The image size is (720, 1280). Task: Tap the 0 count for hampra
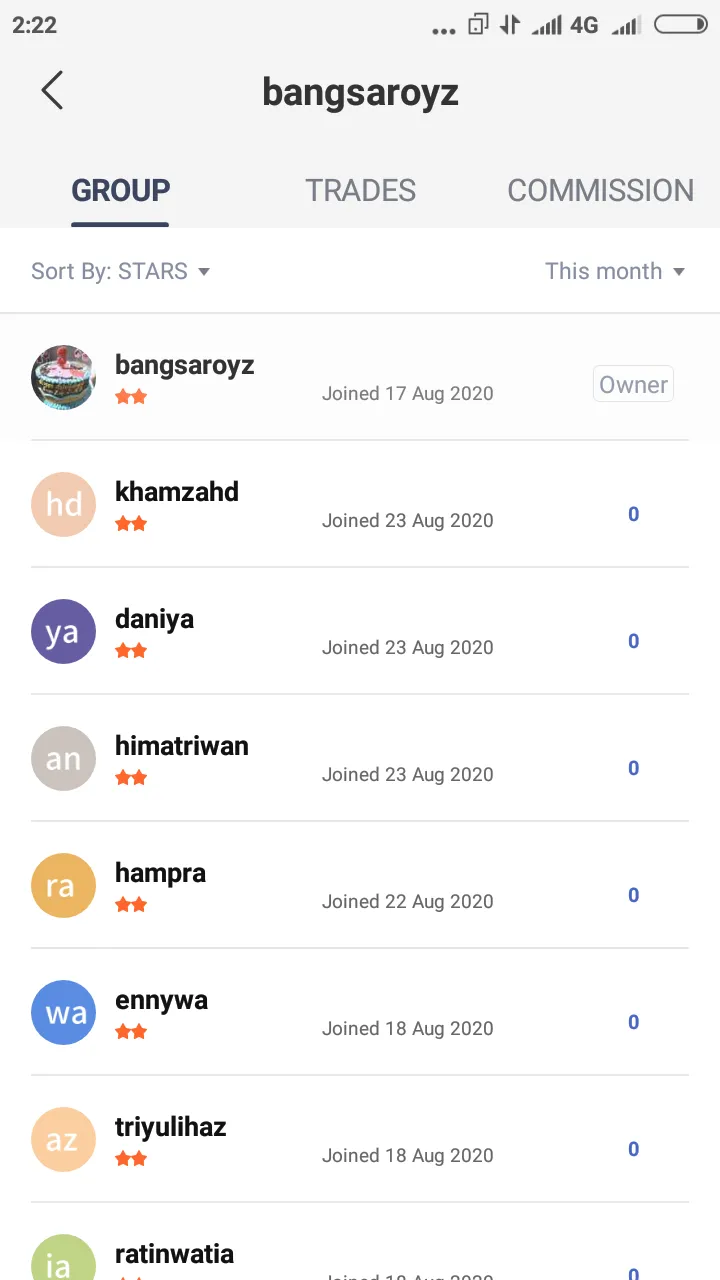pos(633,895)
